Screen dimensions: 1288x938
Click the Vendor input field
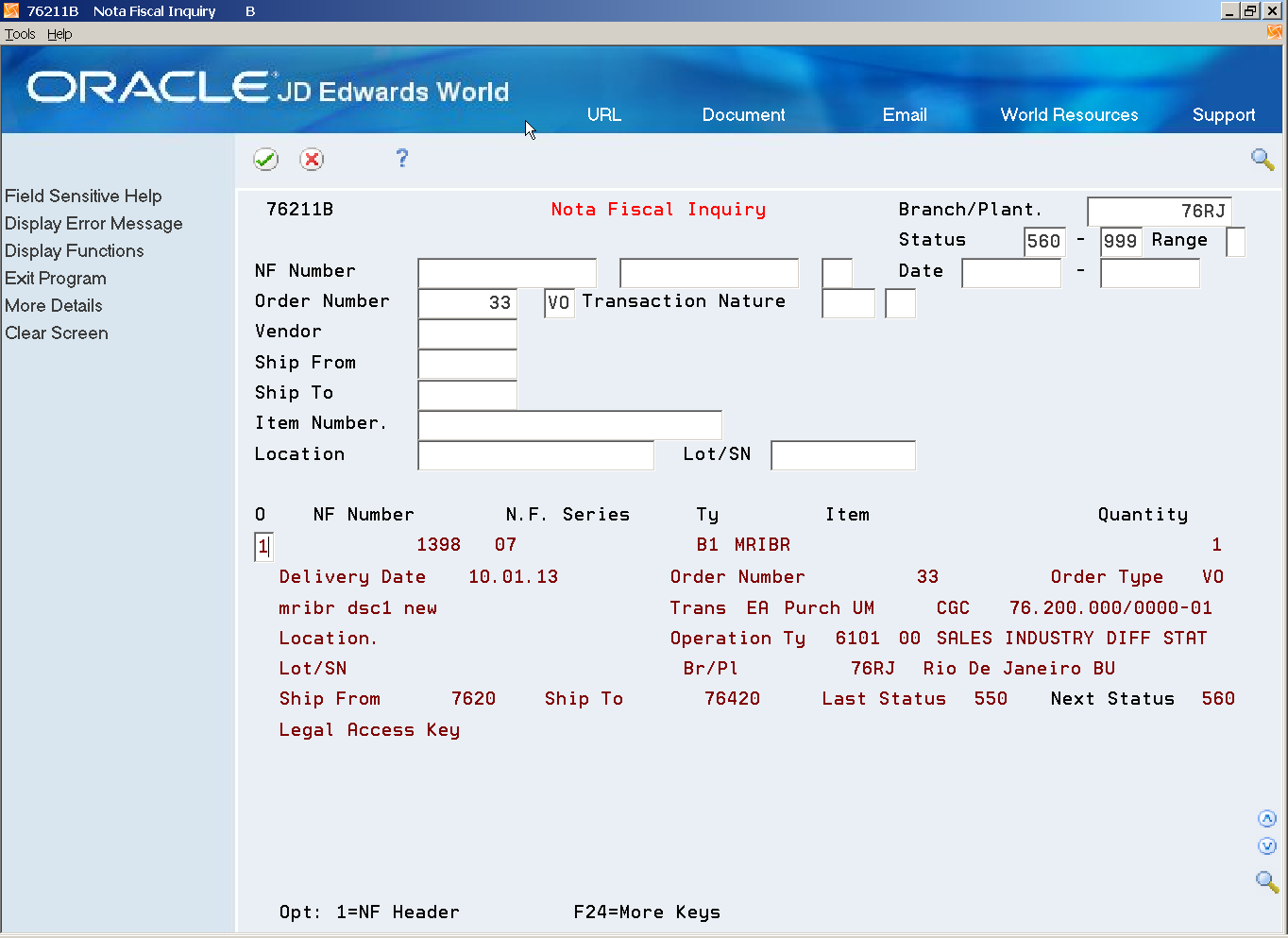[467, 333]
